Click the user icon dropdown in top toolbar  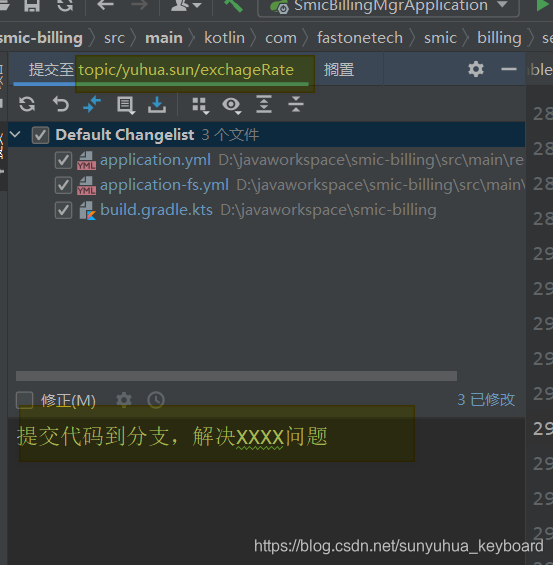186,5
